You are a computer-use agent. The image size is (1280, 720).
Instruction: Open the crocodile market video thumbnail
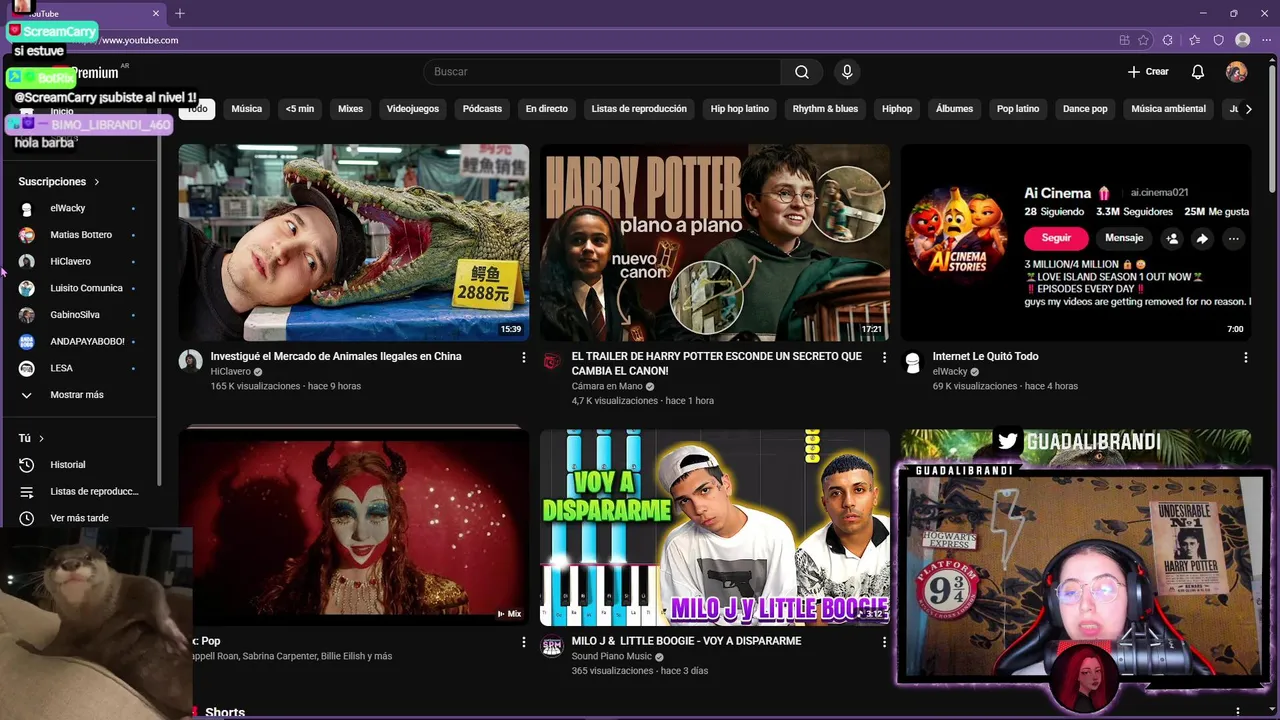(x=354, y=242)
